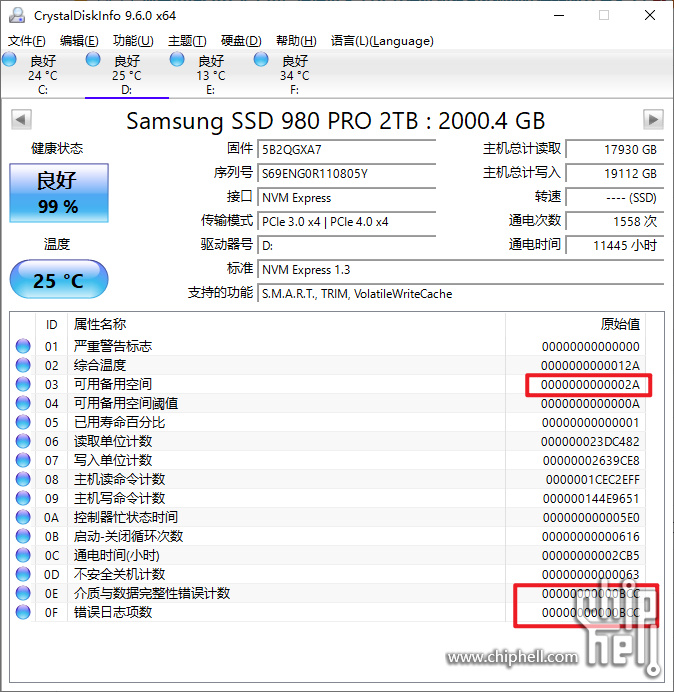The width and height of the screenshot is (674, 692).
Task: Click the 25 °C temperature button
Action: (x=59, y=279)
